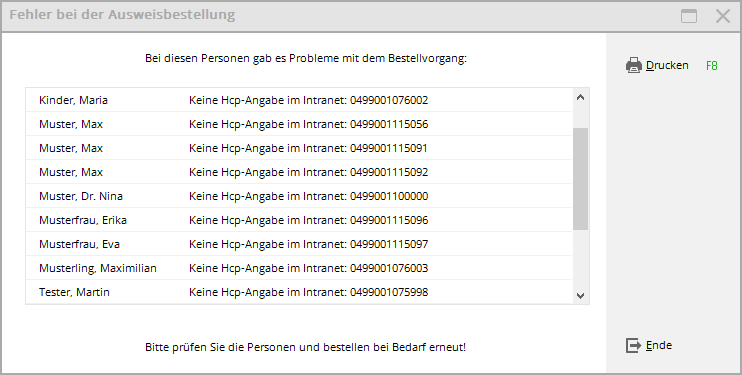Click the maximize window icon in title bar
This screenshot has width=742, height=375.
[689, 16]
